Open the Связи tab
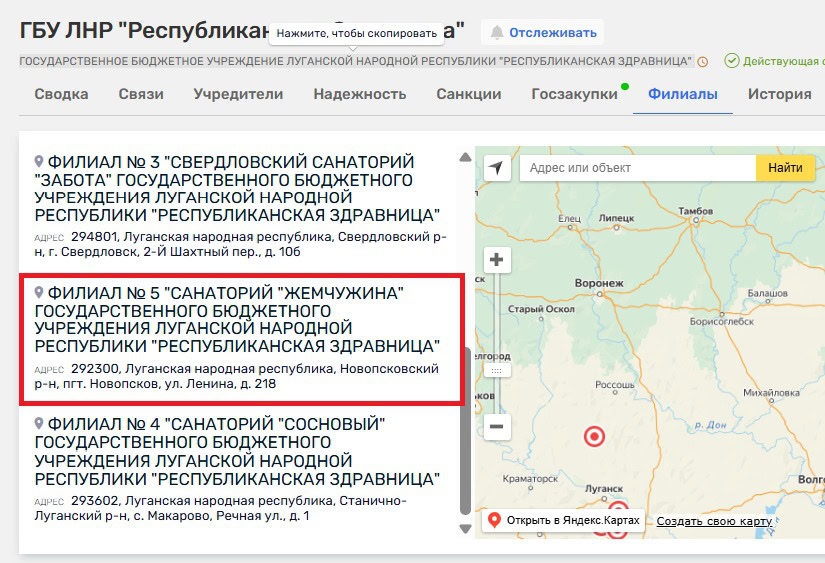The height and width of the screenshot is (563, 825). point(141,94)
